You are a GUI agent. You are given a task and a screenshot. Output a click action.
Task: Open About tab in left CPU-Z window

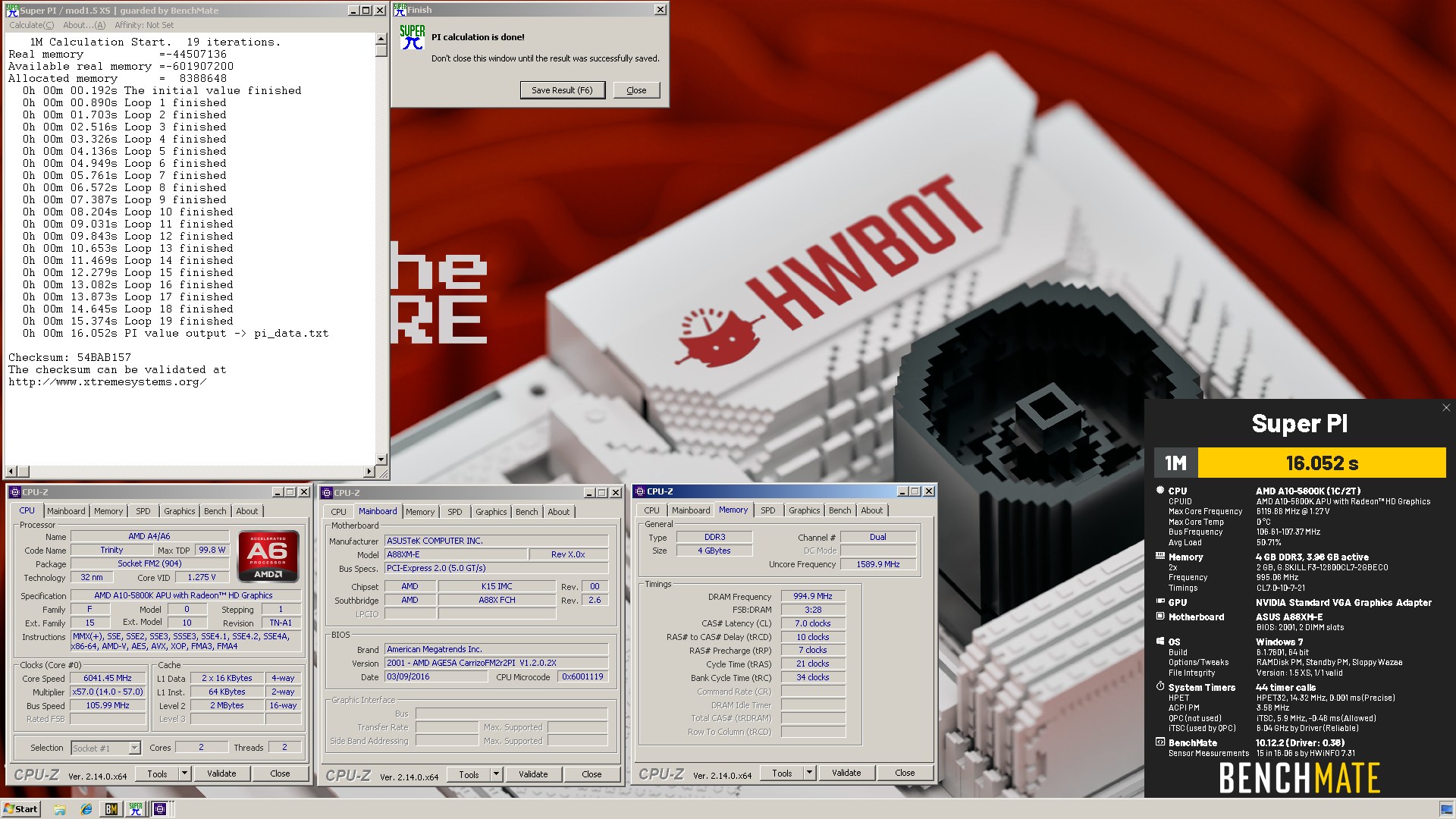247,511
